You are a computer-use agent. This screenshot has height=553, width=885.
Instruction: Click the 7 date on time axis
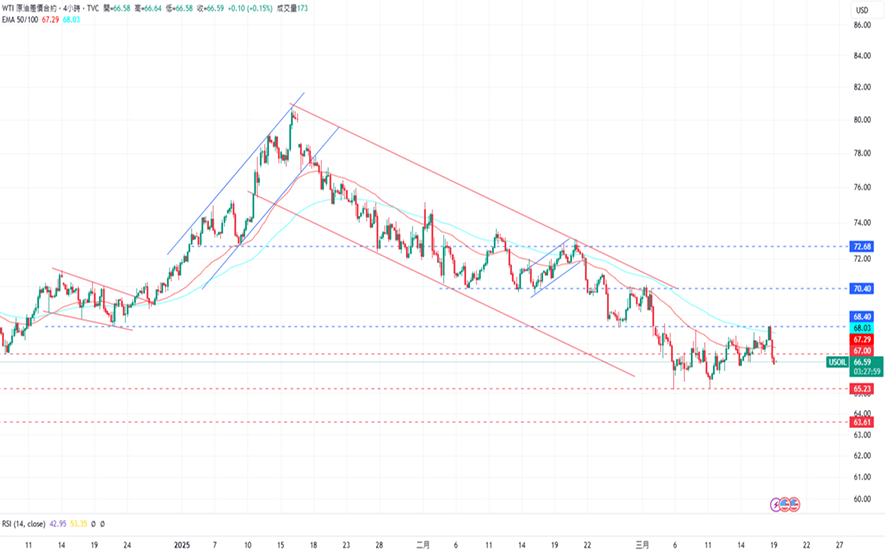(x=214, y=545)
